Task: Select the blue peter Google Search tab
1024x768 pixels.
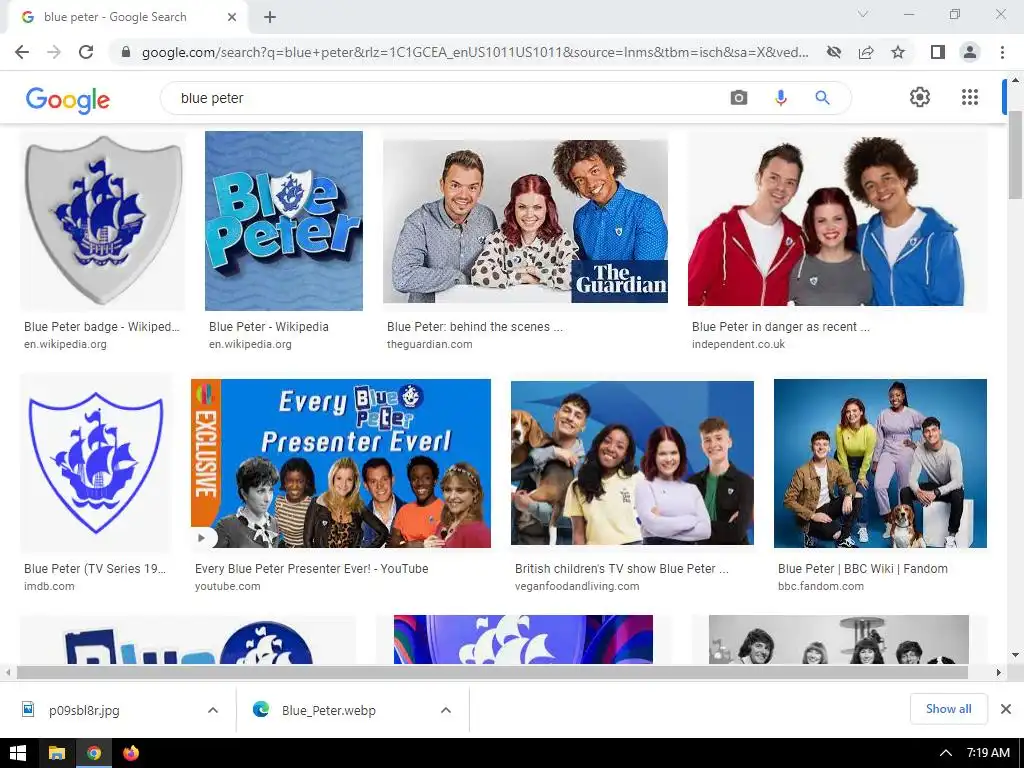Action: click(127, 17)
